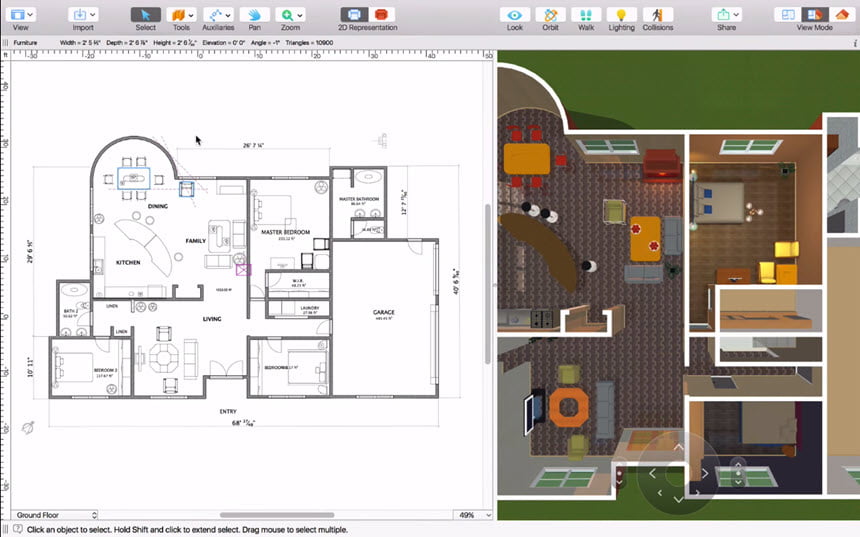
Task: Click the Angle readout in info bar
Action: (265, 43)
